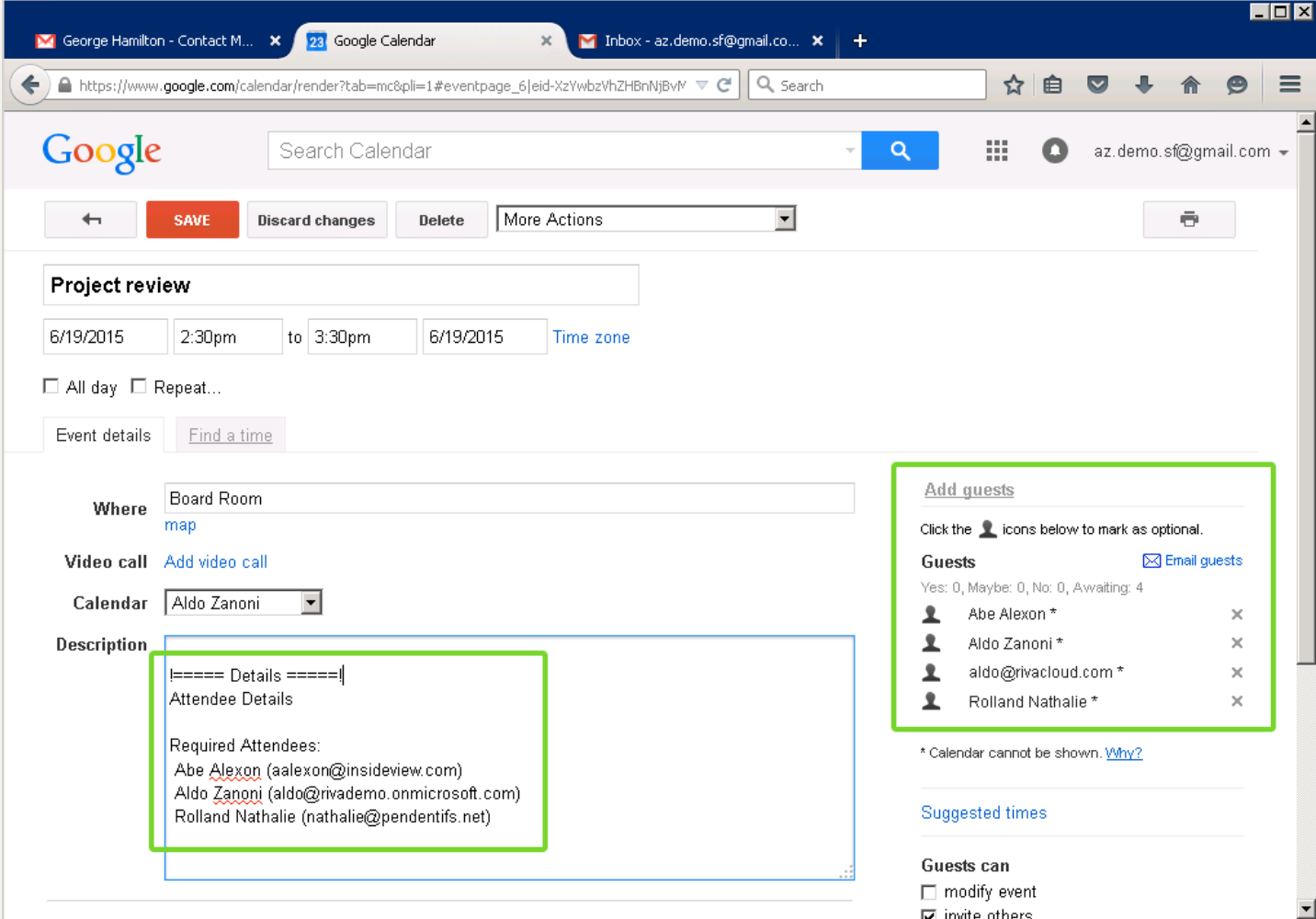The height and width of the screenshot is (919, 1316).
Task: Open the Google apps grid
Action: pyautogui.click(x=997, y=151)
